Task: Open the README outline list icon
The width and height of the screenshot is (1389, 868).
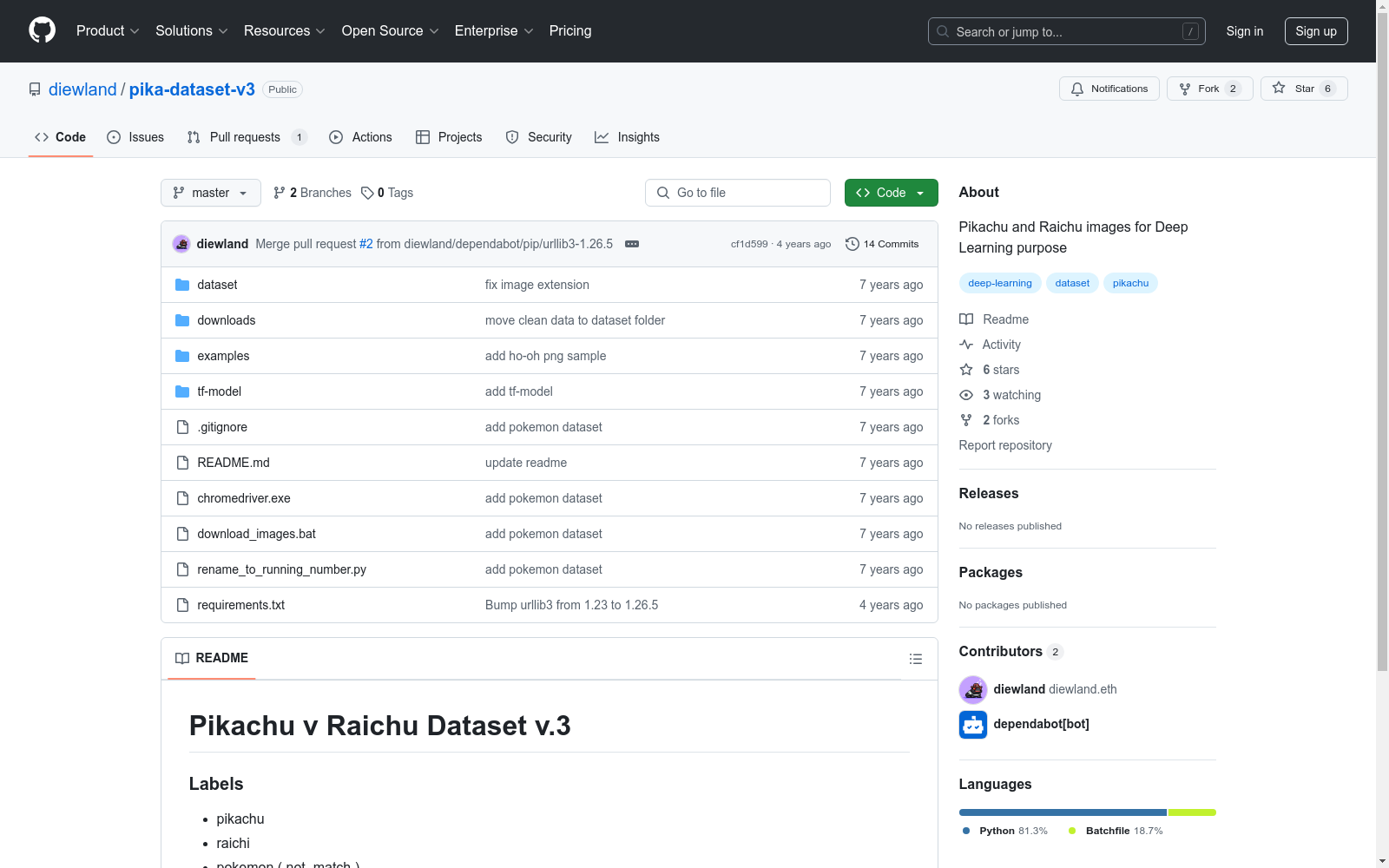Action: coord(915,659)
